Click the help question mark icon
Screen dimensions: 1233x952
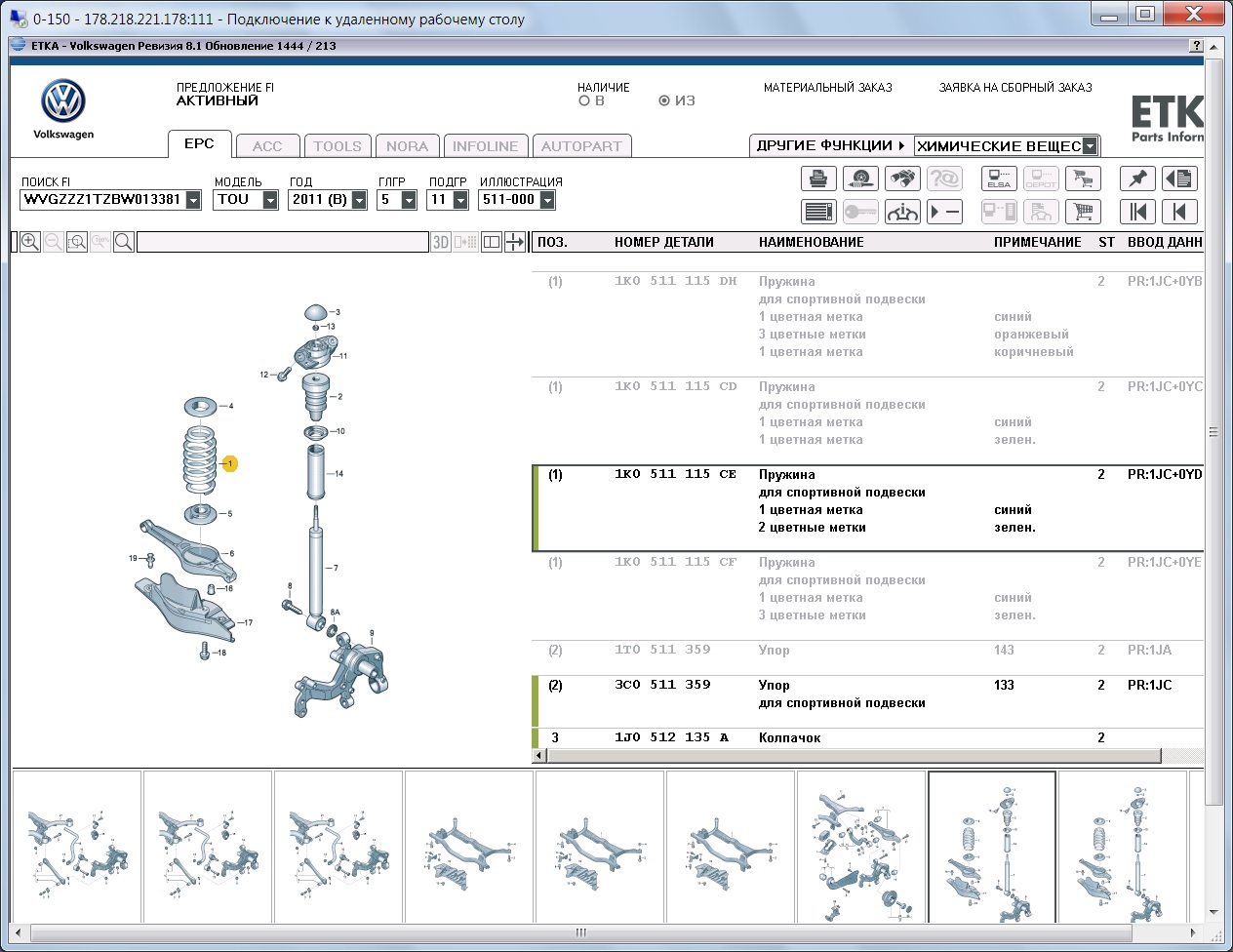point(1197,46)
